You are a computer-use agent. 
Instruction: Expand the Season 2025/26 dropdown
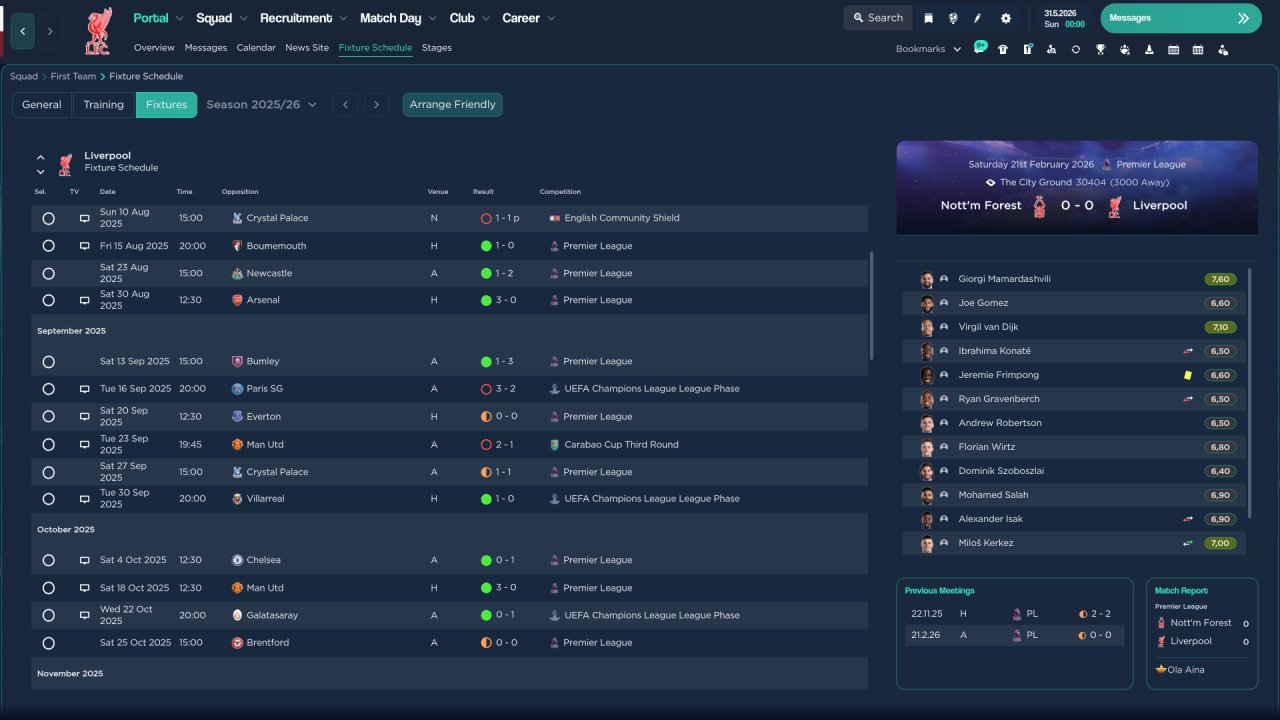tap(261, 104)
